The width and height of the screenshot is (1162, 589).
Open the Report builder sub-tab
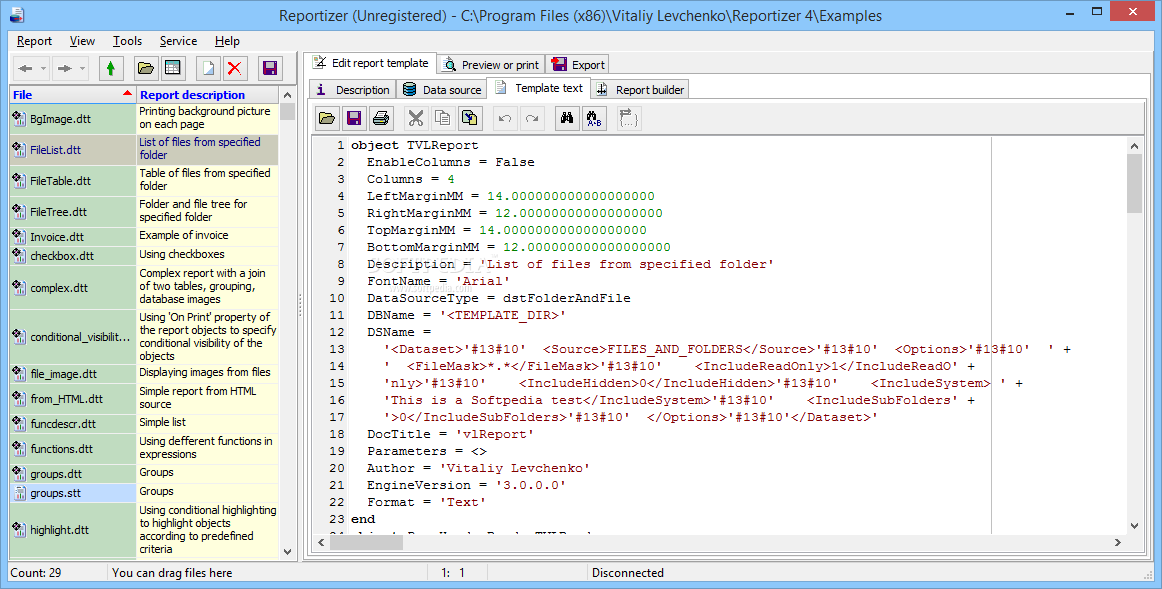(640, 90)
